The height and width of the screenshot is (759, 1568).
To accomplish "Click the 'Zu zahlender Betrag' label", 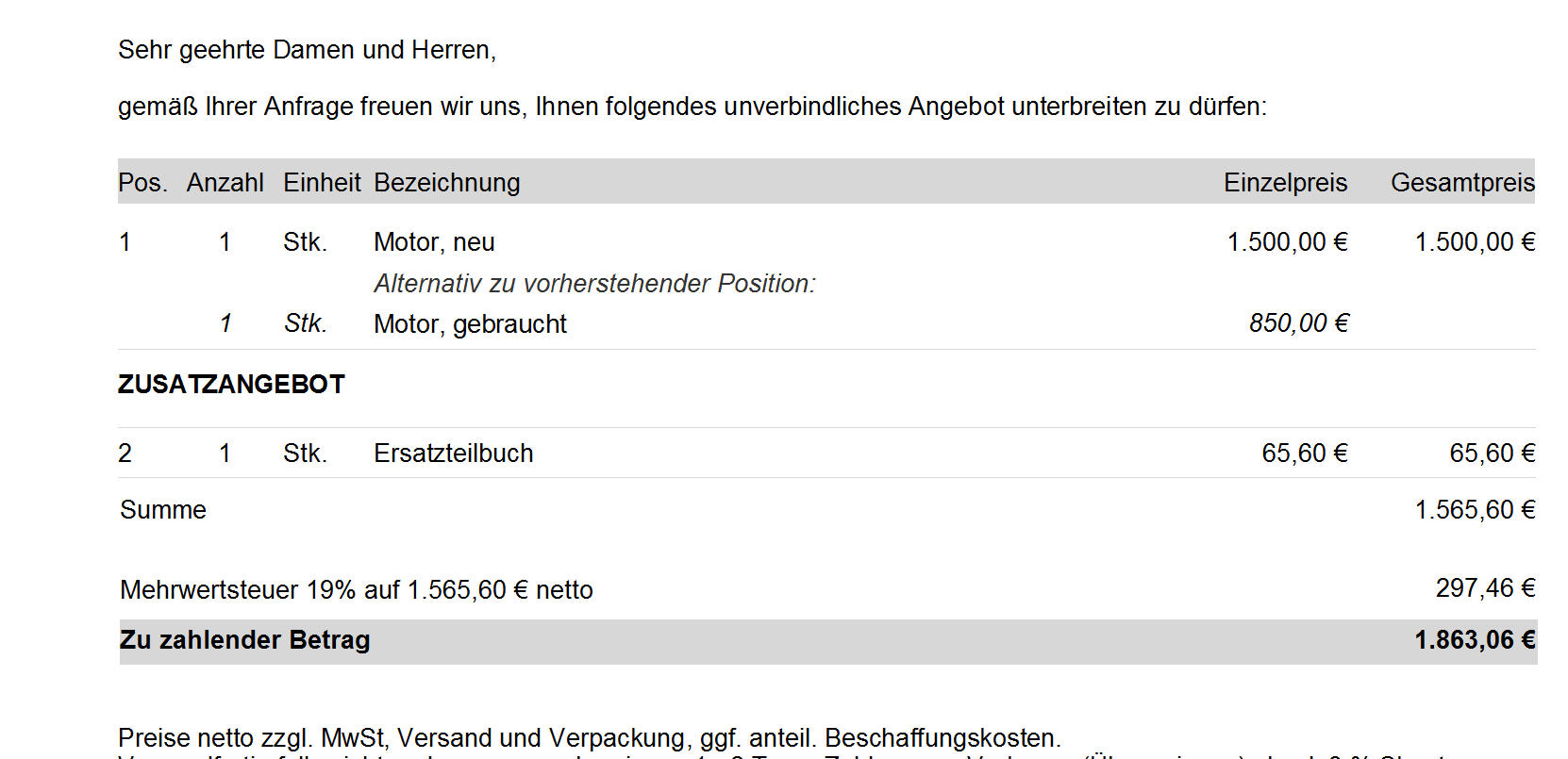I will (x=244, y=640).
